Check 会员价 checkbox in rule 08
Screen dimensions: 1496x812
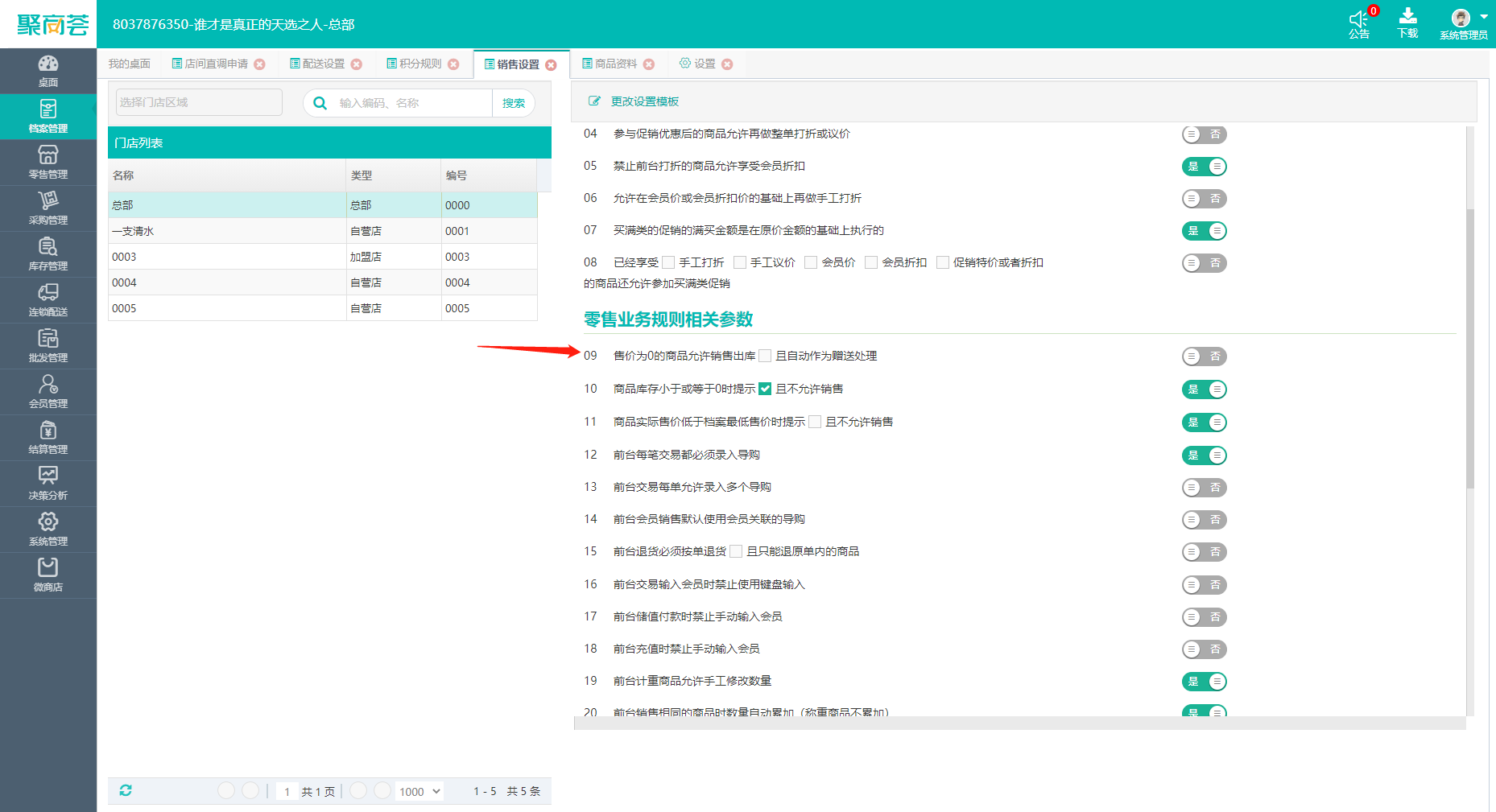[x=811, y=262]
